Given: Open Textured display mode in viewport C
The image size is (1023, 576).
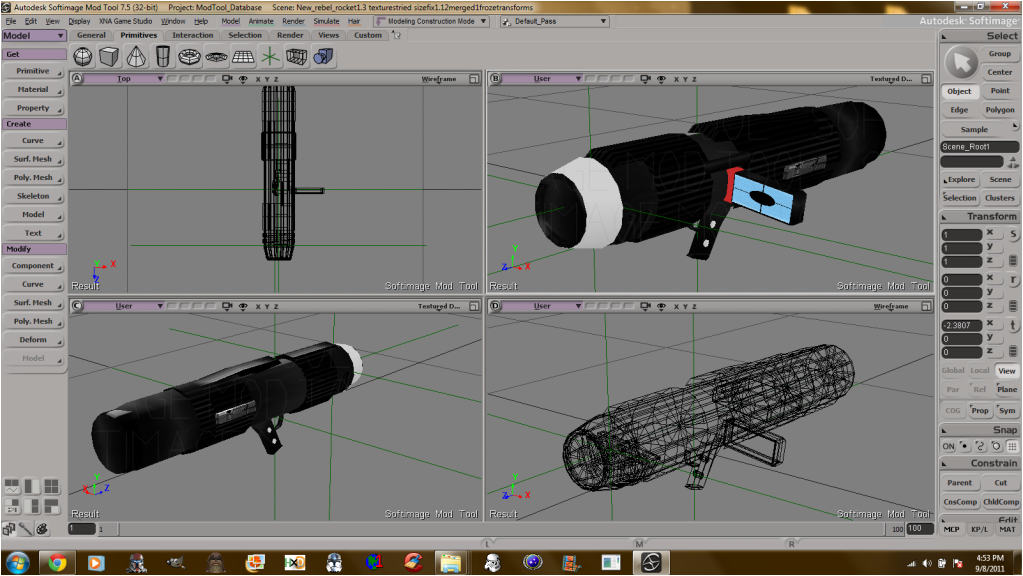Looking at the screenshot, I should pos(438,306).
